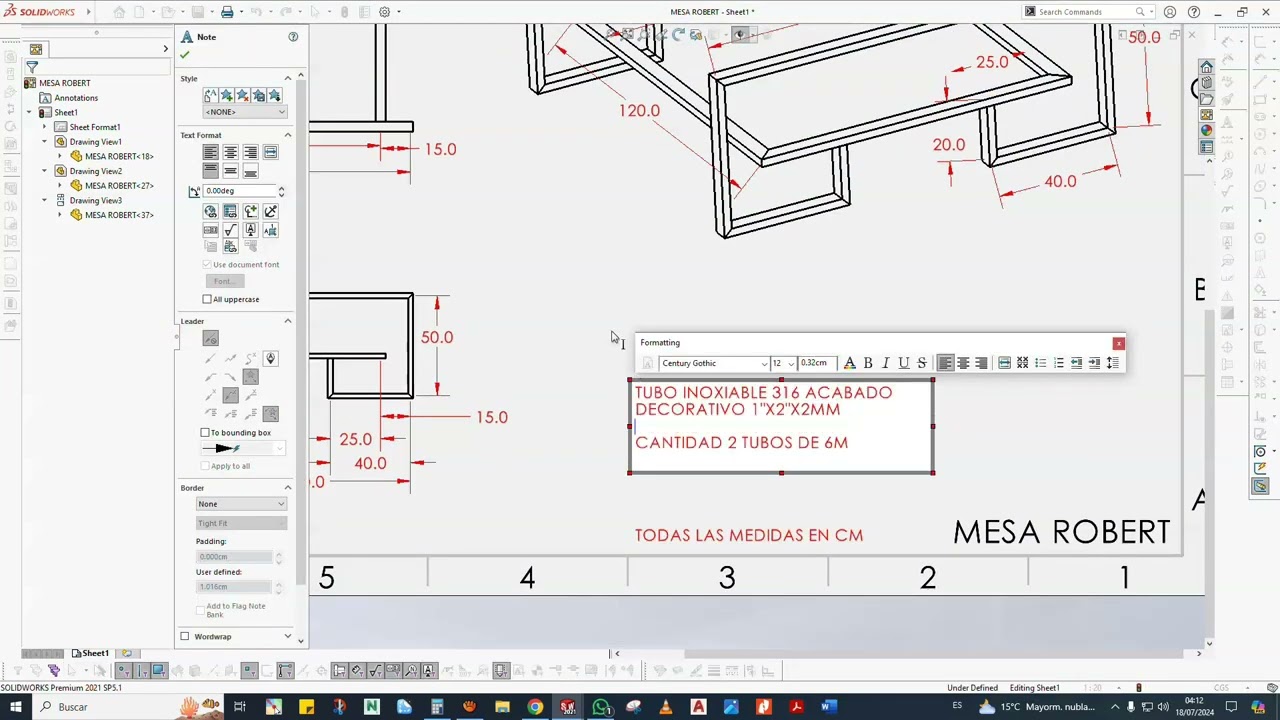1280x720 pixels.
Task: Select MESA ROBERT<27> in tree
Action: [x=119, y=186]
